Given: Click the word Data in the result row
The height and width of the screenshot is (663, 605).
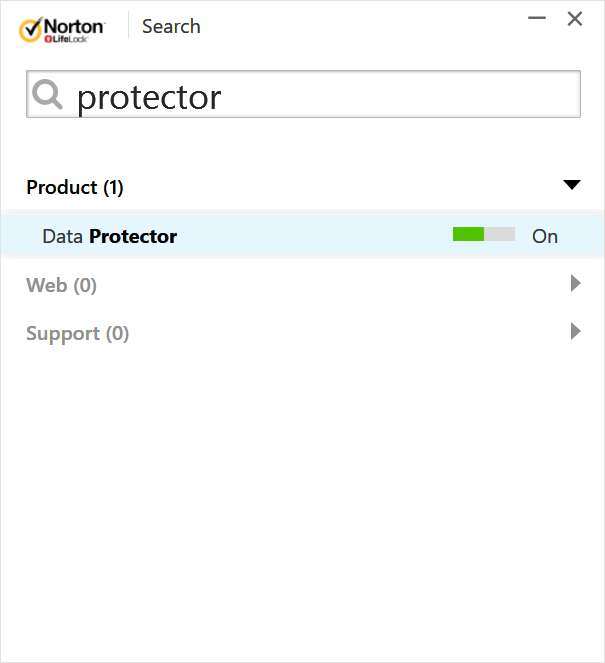Looking at the screenshot, I should coord(63,237).
